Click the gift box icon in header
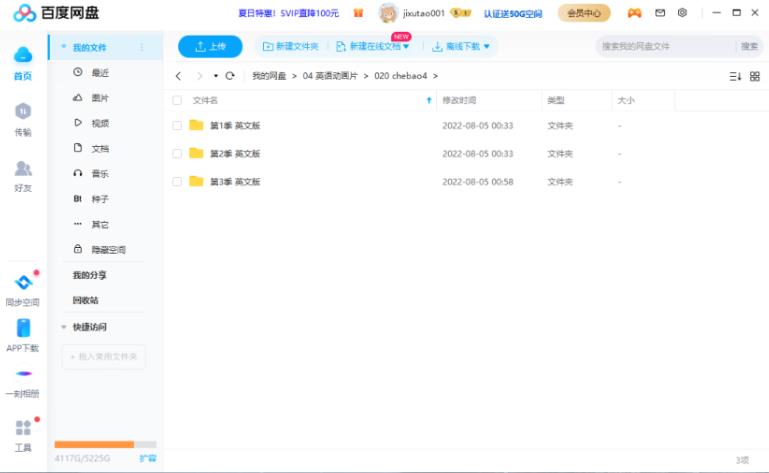 (x=359, y=13)
